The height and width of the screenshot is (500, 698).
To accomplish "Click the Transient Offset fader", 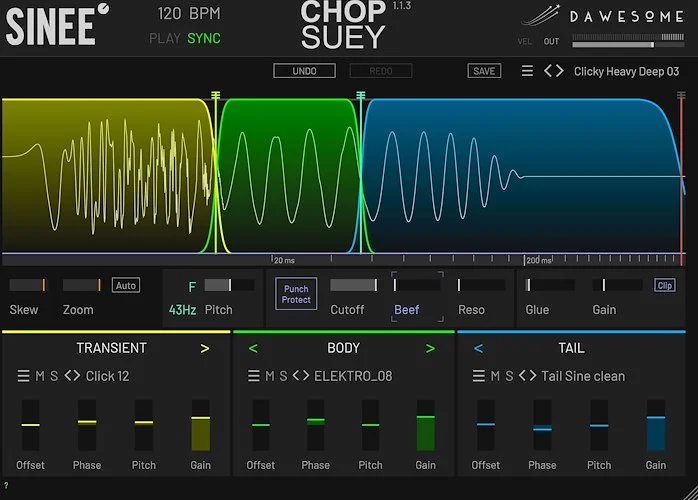I will click(30, 425).
